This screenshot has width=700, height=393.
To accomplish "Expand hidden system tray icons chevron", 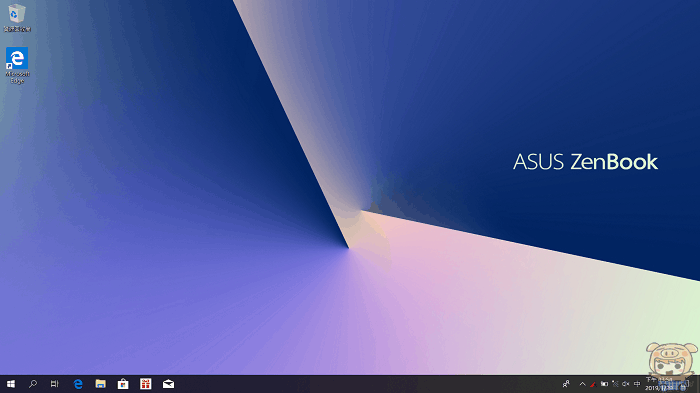I will [x=582, y=384].
